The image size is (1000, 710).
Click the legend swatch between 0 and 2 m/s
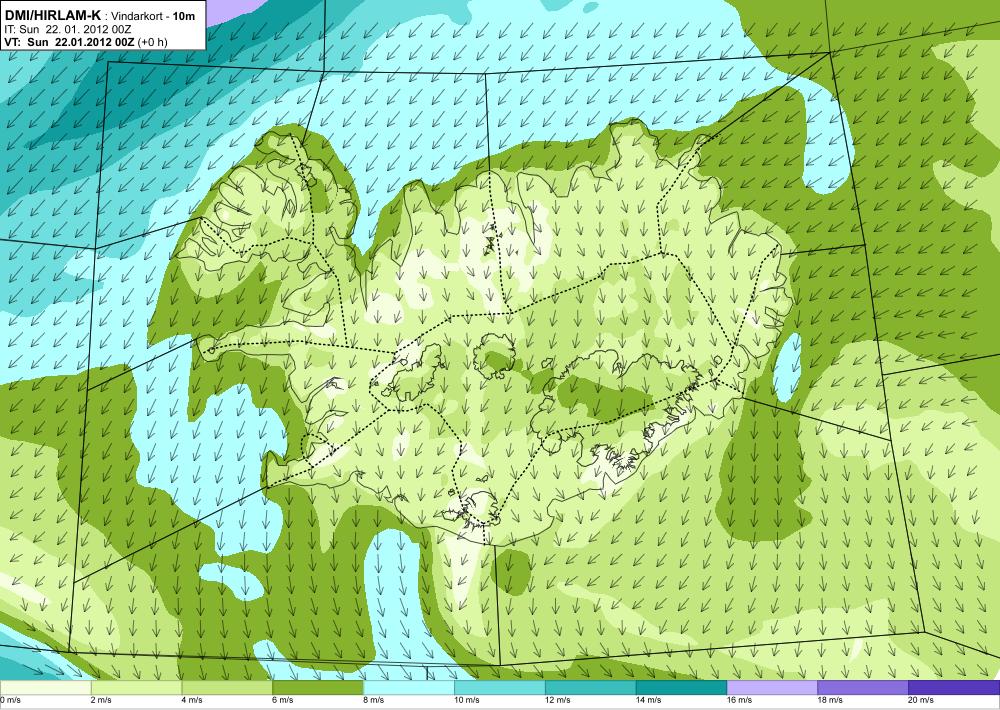(x=45, y=688)
